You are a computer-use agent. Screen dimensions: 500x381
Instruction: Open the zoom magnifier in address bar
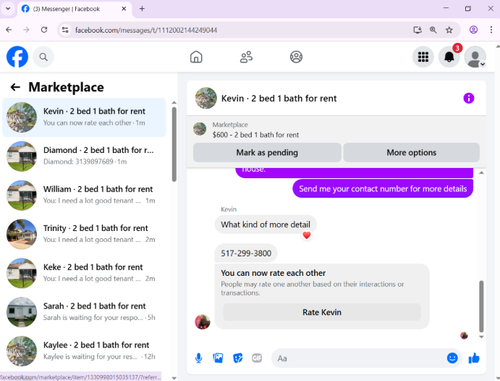click(433, 30)
